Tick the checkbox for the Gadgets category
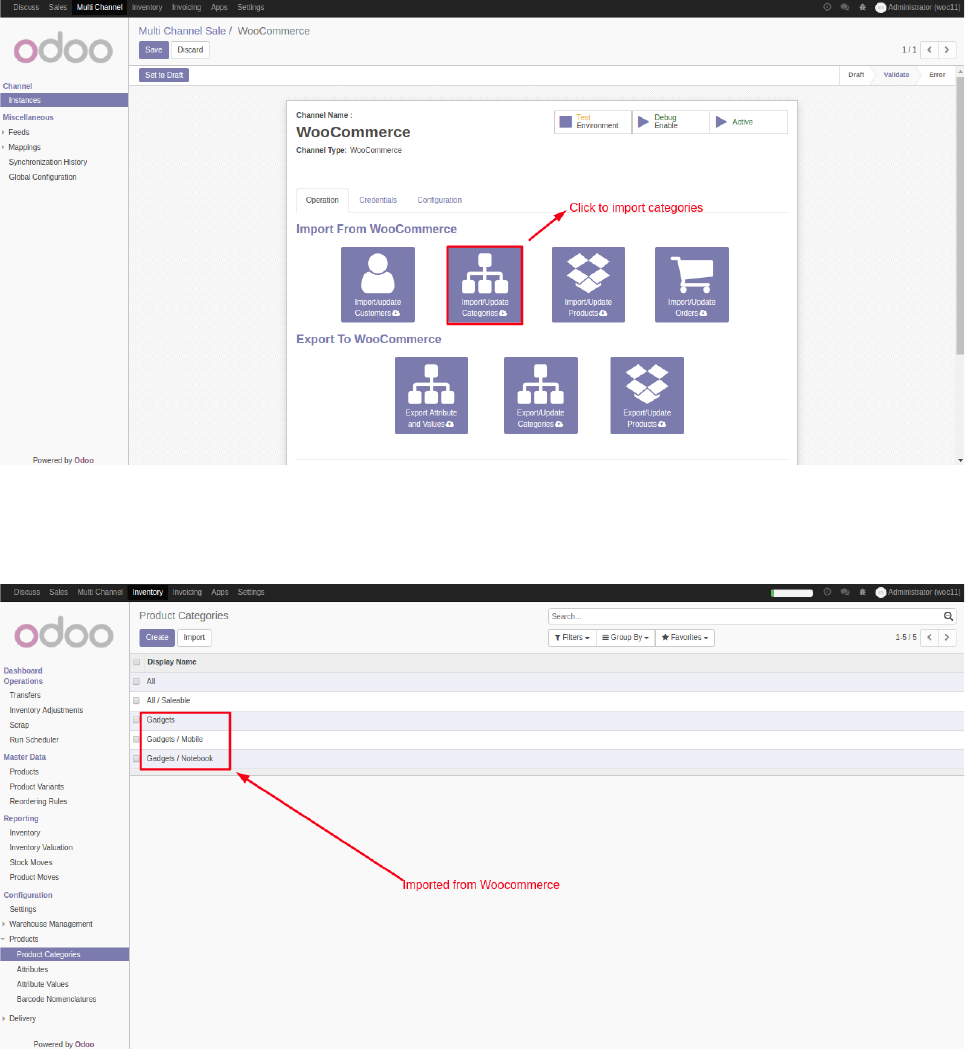The width and height of the screenshot is (965, 1049). [x=137, y=720]
